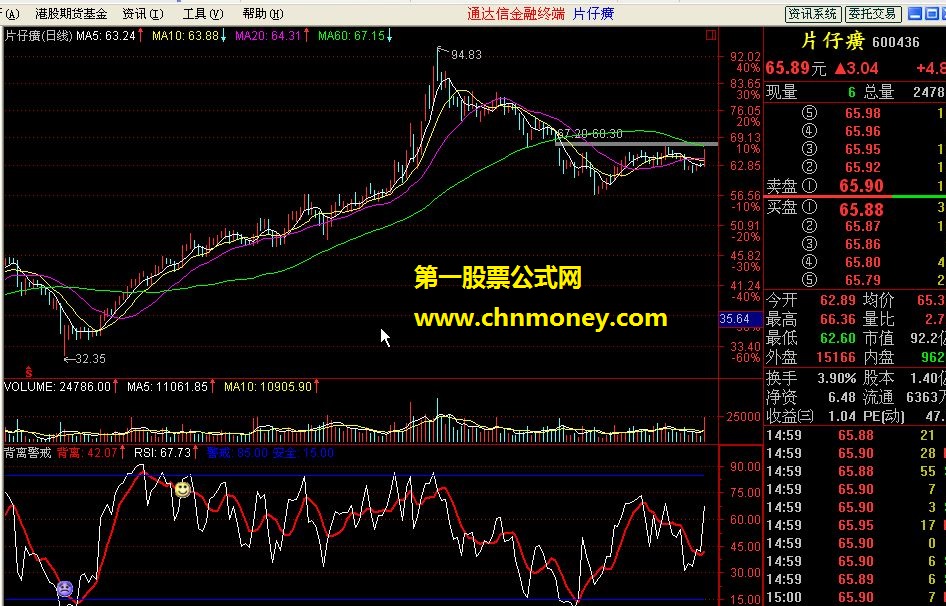Click the red S marker below the K-line
Viewport: 946px width, 606px height.
point(28,374)
